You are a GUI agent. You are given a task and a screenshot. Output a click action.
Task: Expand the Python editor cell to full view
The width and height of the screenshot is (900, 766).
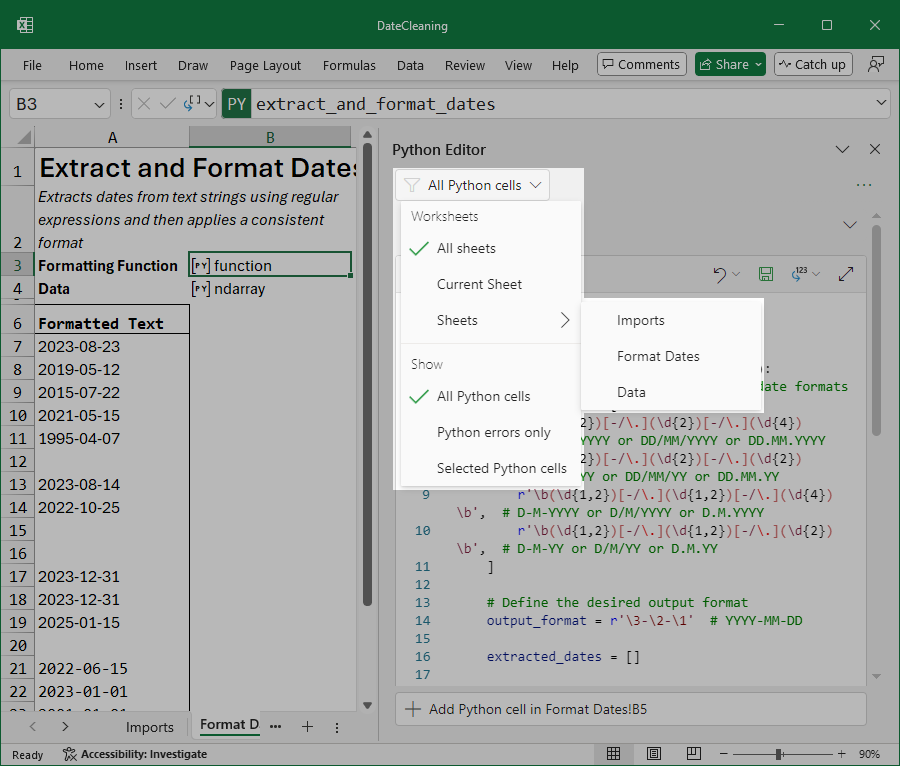click(x=846, y=274)
